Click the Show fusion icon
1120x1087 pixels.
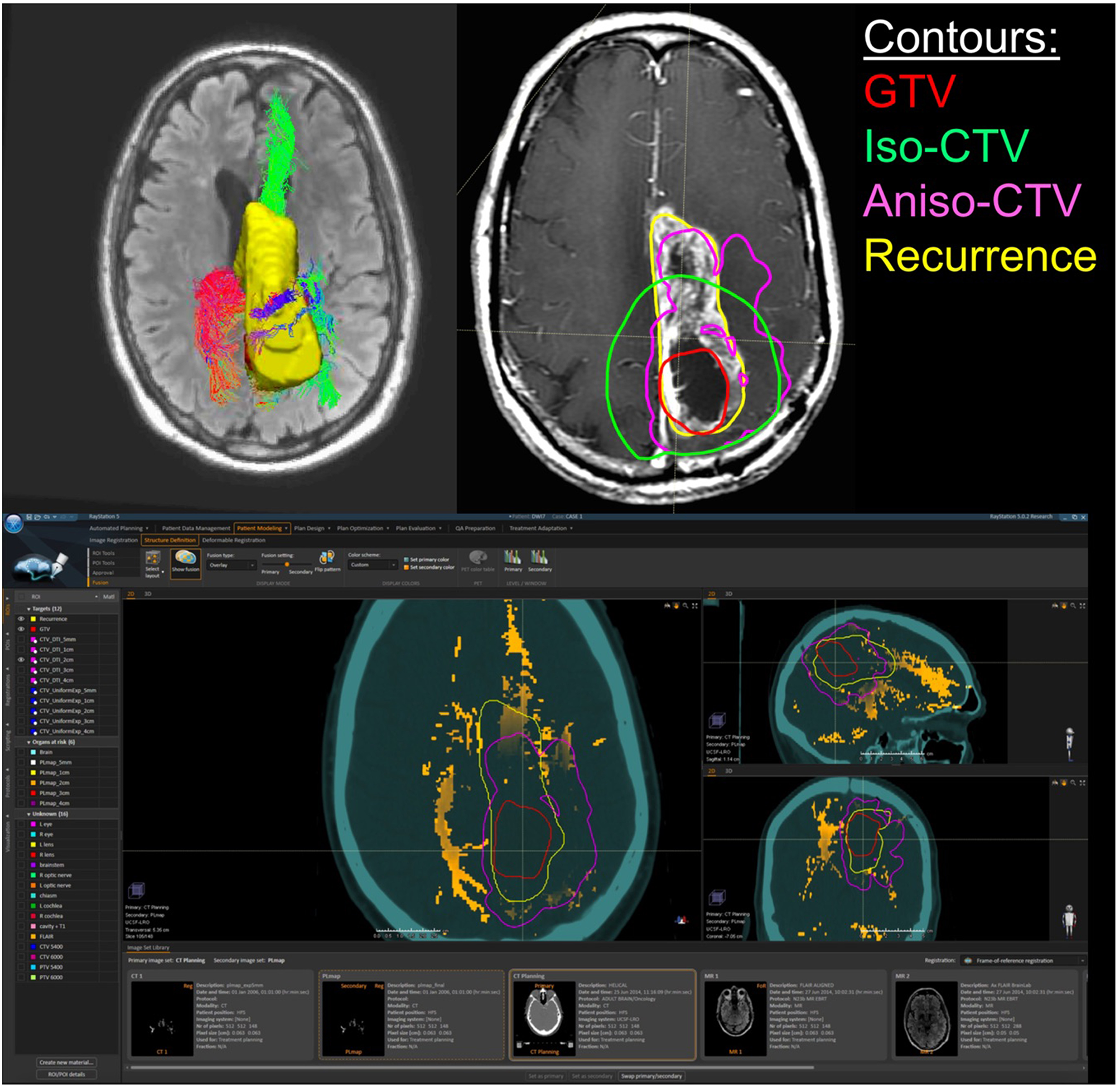pyautogui.click(x=186, y=558)
